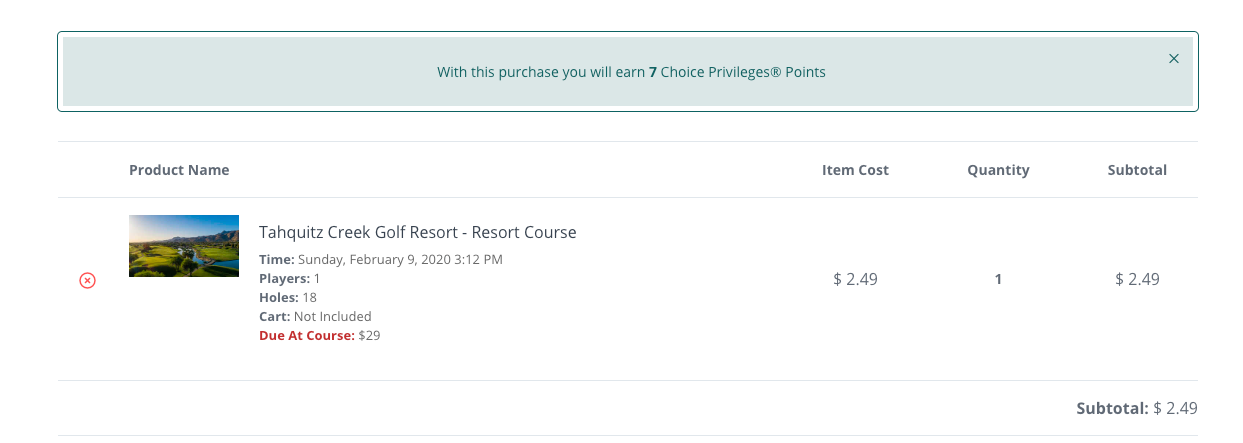Click the Item Cost column header
This screenshot has width=1243, height=443.
855,170
